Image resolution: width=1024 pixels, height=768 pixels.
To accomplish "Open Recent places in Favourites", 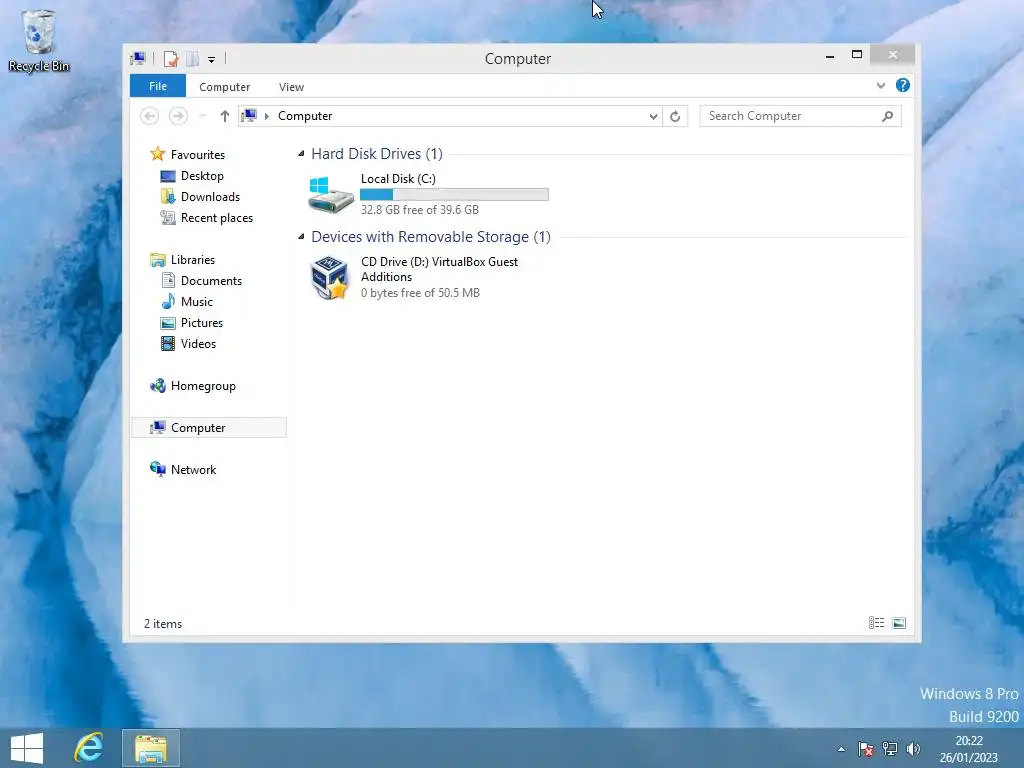I will pos(217,217).
